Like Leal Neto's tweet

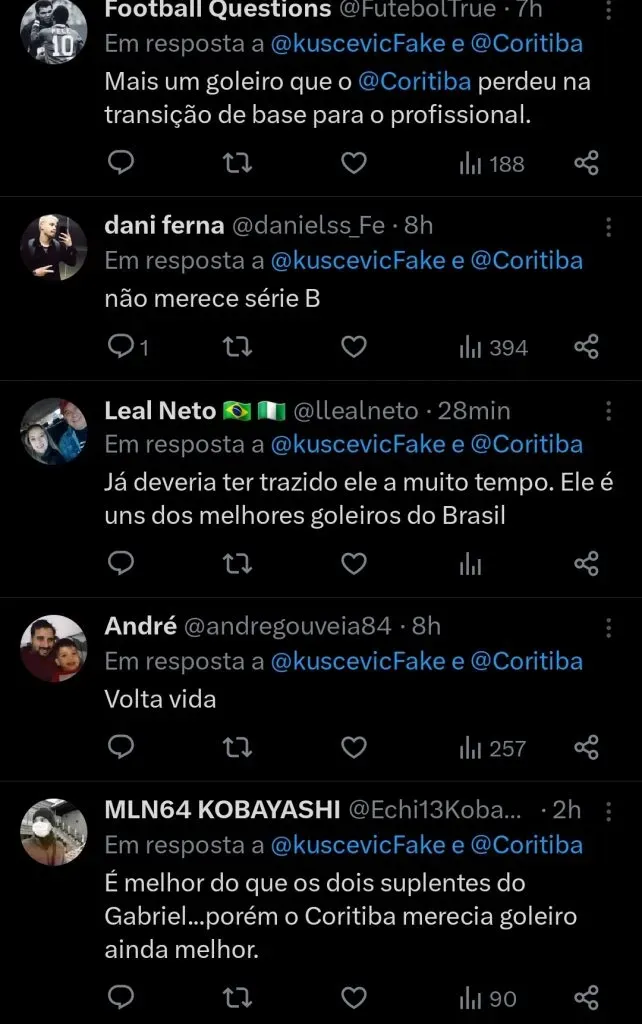pyautogui.click(x=354, y=564)
